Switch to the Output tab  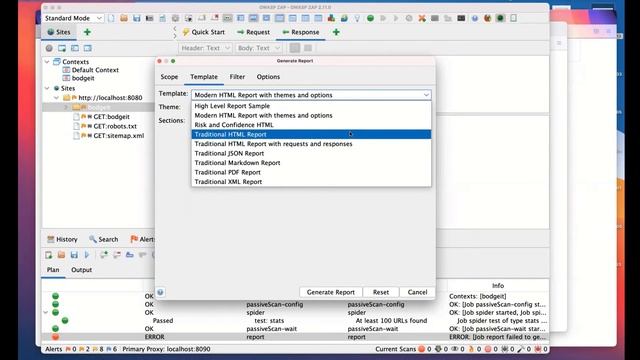81,270
